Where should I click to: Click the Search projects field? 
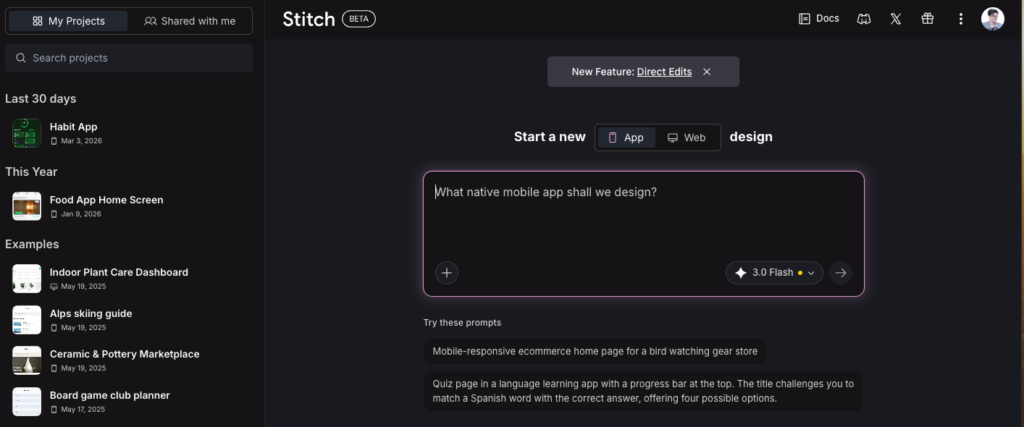coord(128,58)
